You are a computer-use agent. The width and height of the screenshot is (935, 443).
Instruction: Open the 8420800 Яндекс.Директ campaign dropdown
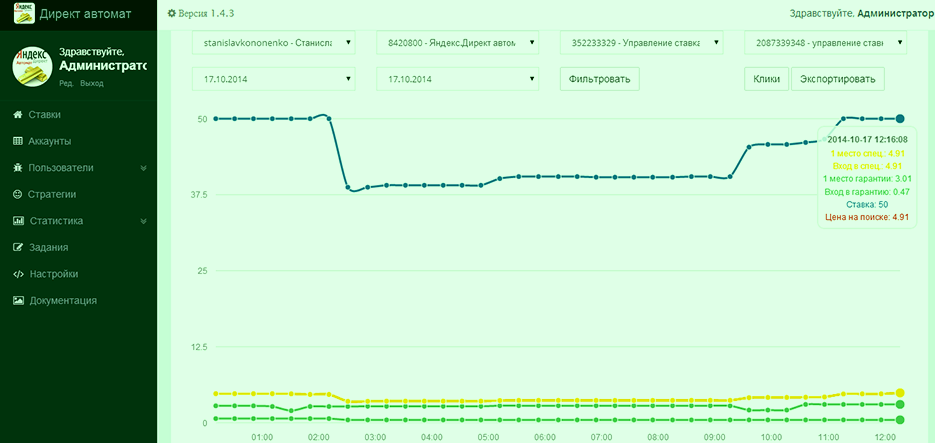click(458, 43)
